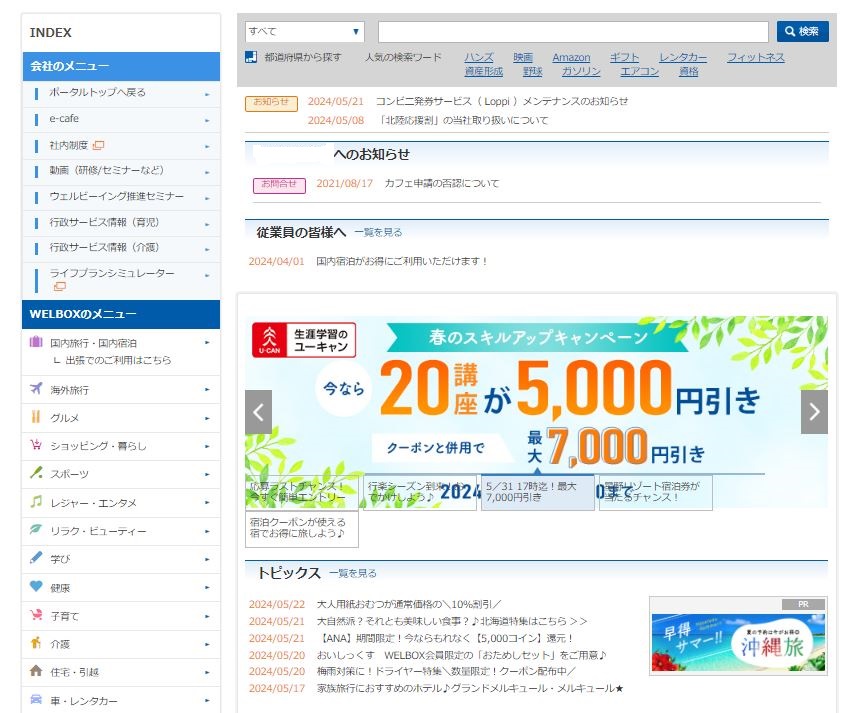
Task: Click the search keyword input field
Action: point(573,32)
